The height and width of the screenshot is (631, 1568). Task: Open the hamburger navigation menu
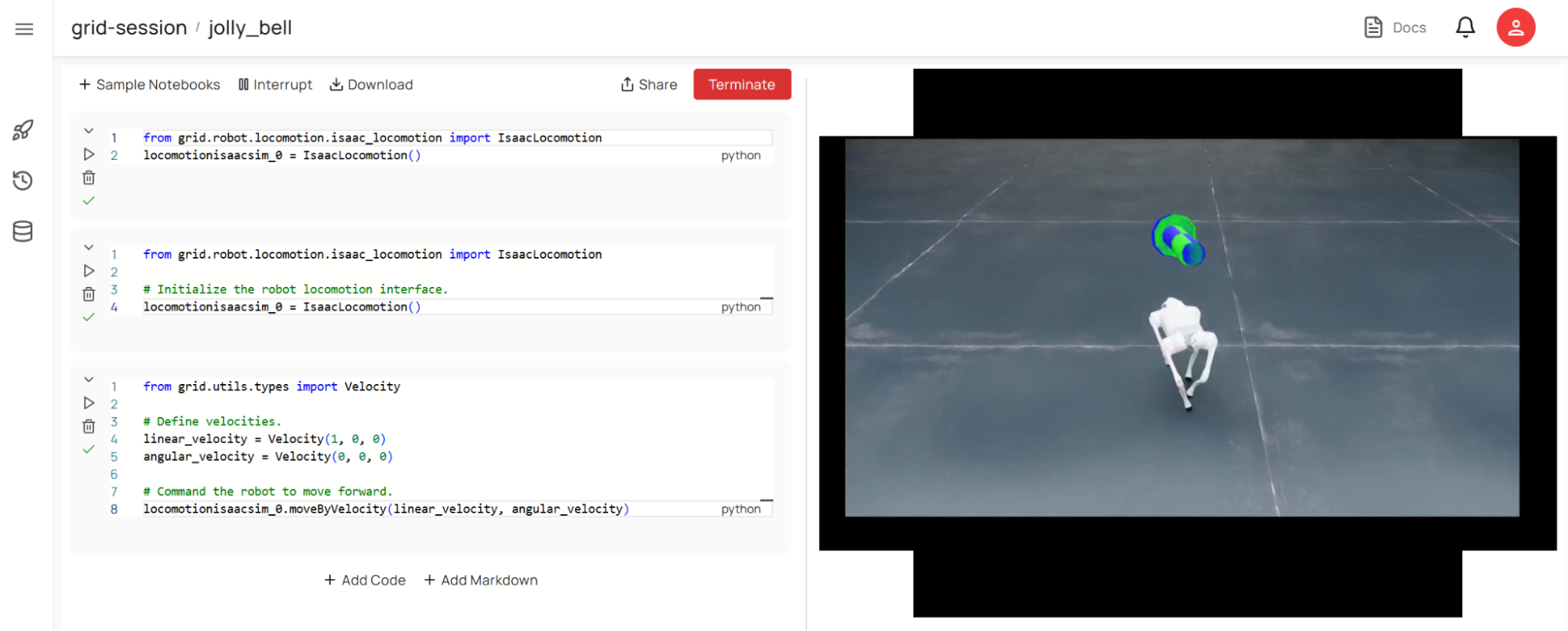coord(24,29)
